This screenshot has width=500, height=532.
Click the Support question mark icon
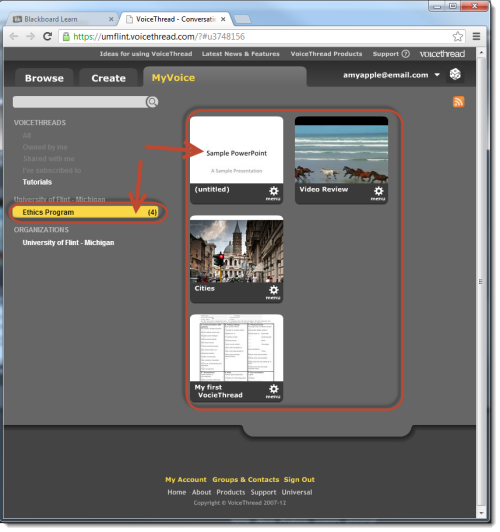406,54
